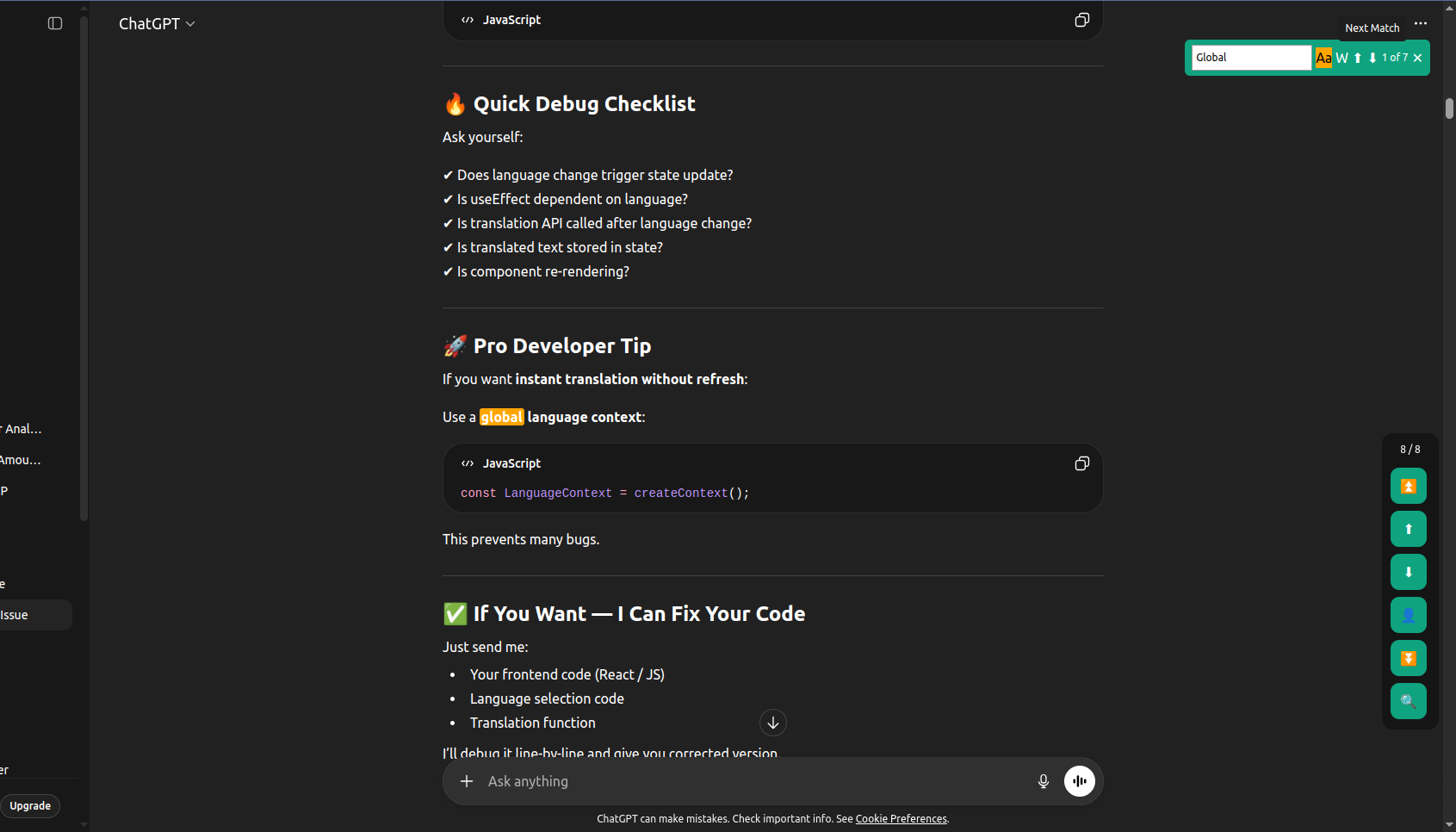Viewport: 1456px width, 832px height.
Task: Copy the LanguageContext code snippet
Action: pyautogui.click(x=1081, y=463)
